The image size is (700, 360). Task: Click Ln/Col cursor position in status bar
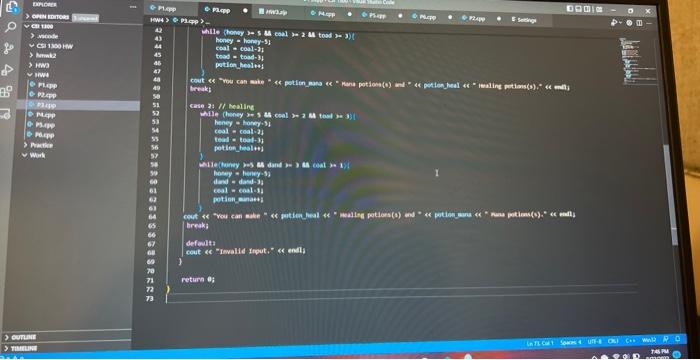(540, 343)
